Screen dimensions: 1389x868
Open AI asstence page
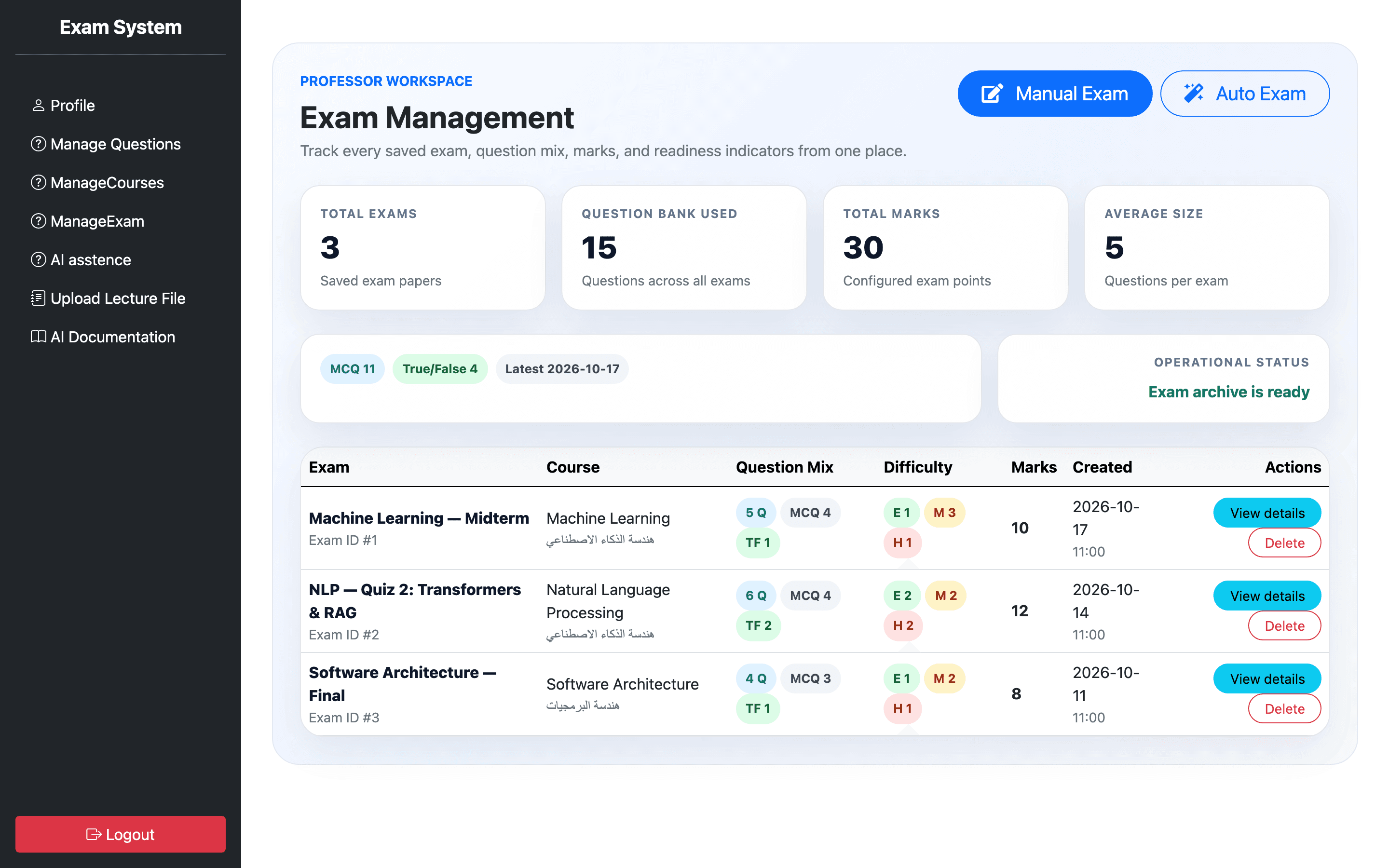click(121, 259)
